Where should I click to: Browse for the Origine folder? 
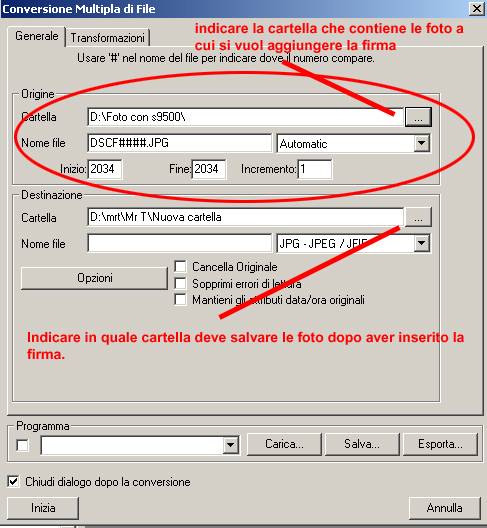click(418, 117)
